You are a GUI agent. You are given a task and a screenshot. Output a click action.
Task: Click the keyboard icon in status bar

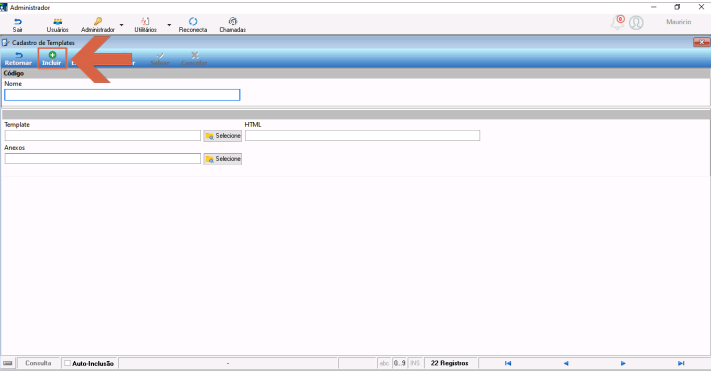(x=8, y=363)
